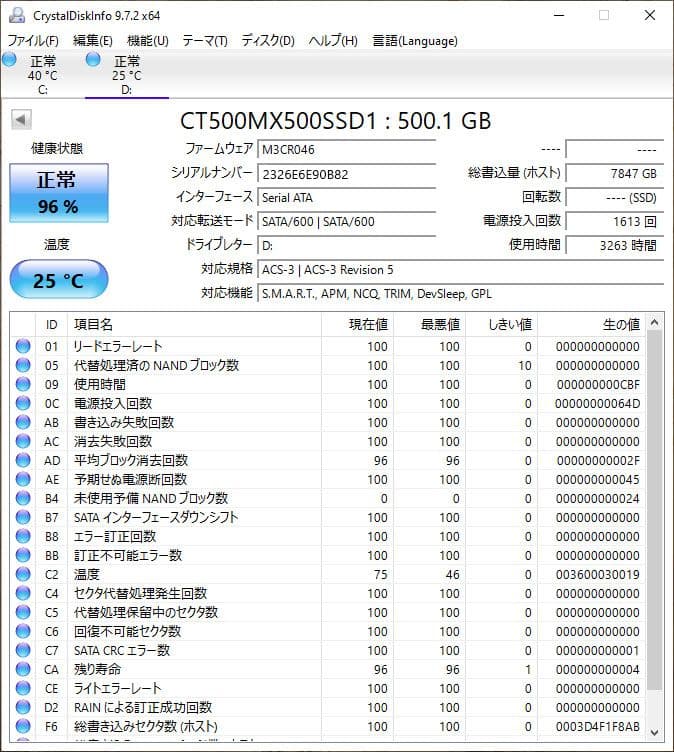The height and width of the screenshot is (752, 674).
Task: Open the テーマ(T) menu
Action: pyautogui.click(x=205, y=41)
